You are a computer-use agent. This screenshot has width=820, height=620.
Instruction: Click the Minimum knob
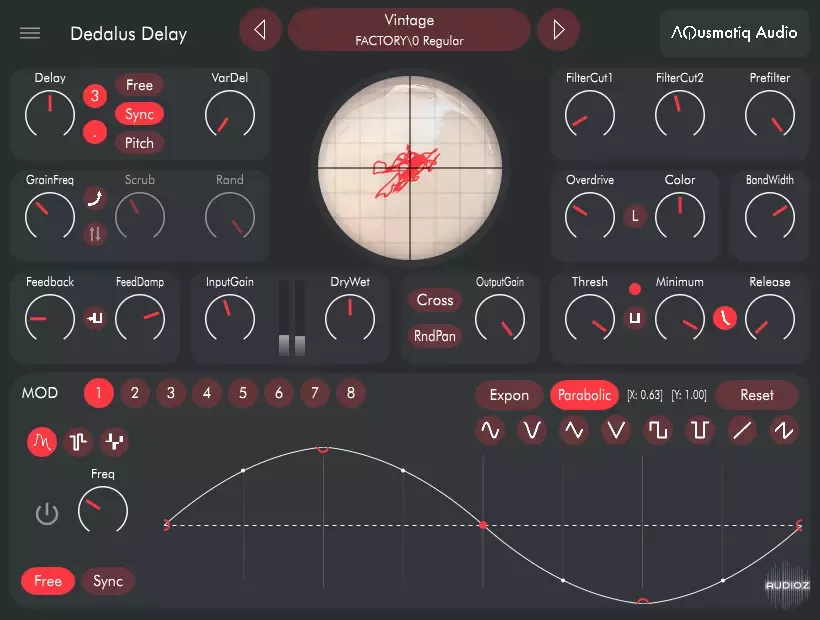(679, 318)
